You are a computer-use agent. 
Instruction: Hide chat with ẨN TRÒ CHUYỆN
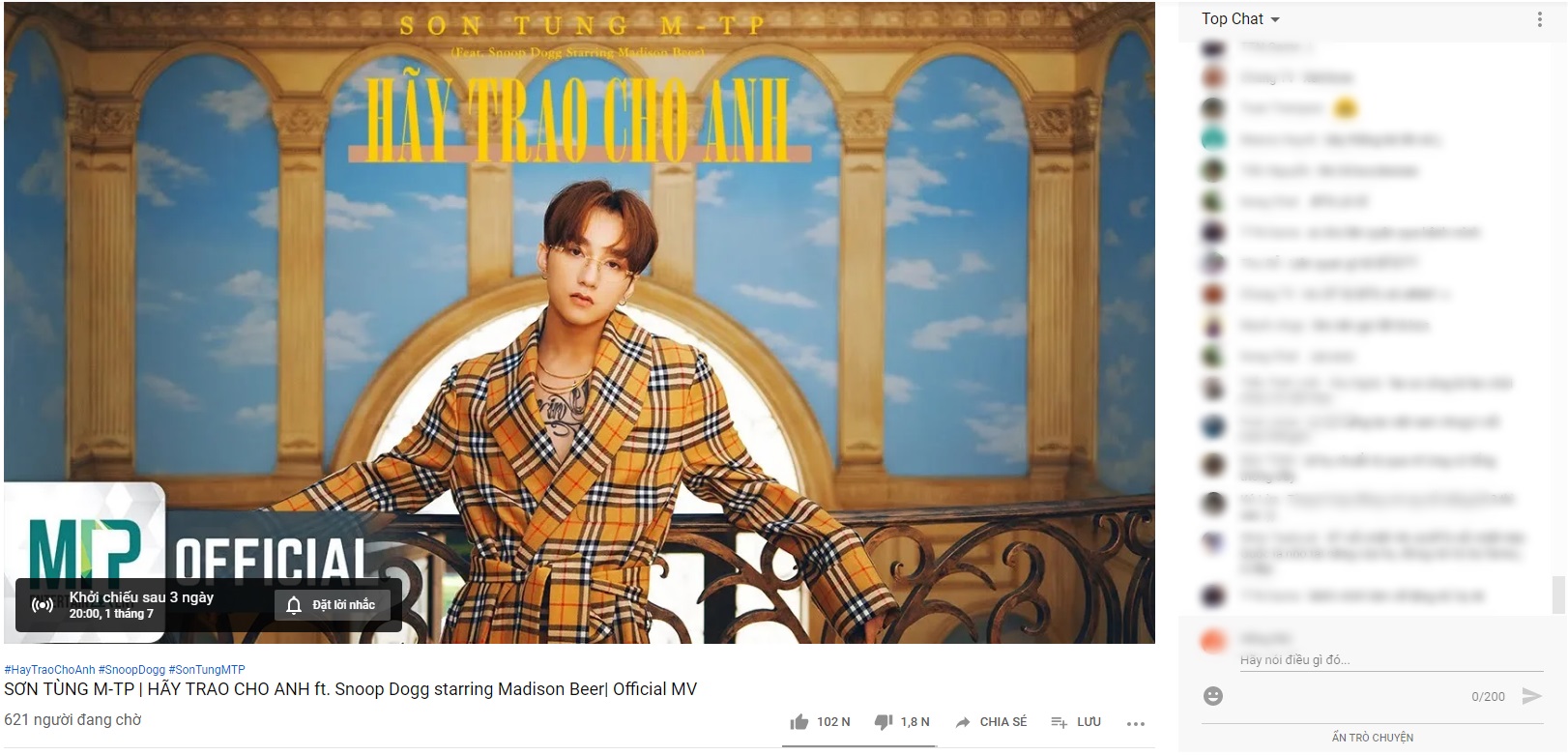click(x=1372, y=738)
